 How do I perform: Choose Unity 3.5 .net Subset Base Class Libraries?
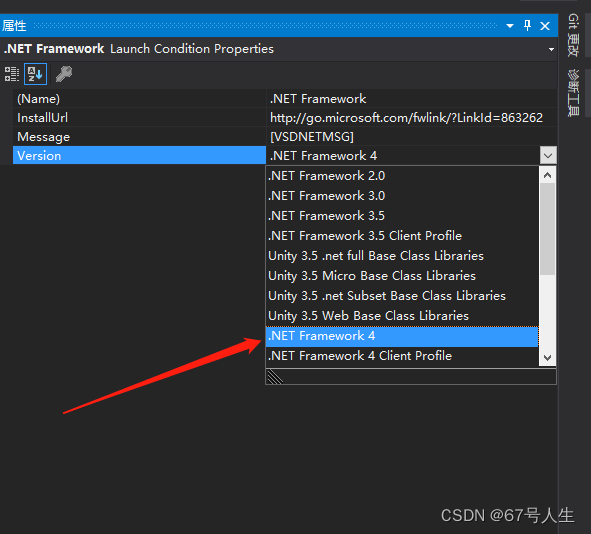pos(403,296)
